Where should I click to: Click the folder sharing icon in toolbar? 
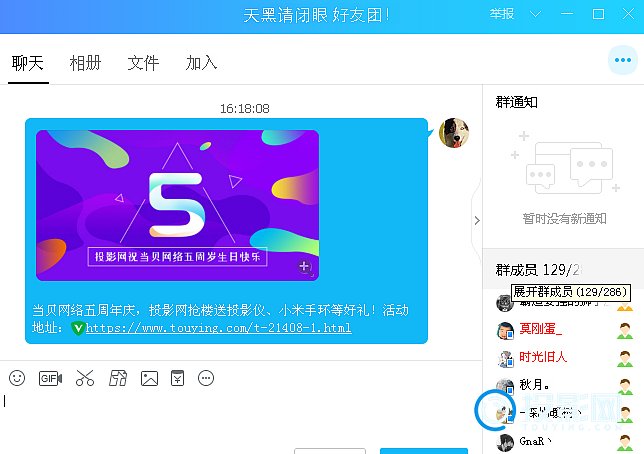[x=117, y=378]
